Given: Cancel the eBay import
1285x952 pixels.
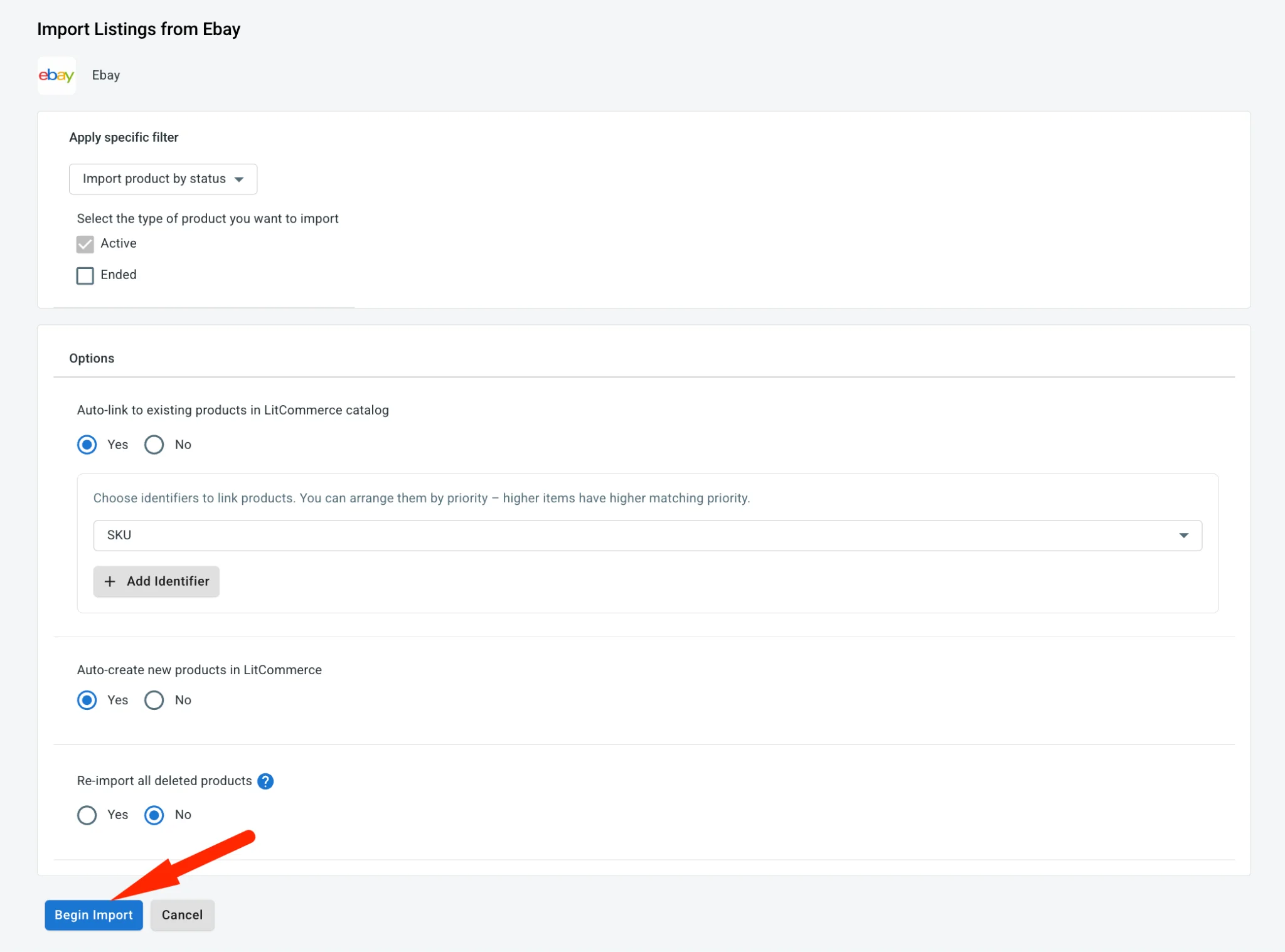Looking at the screenshot, I should (183, 915).
